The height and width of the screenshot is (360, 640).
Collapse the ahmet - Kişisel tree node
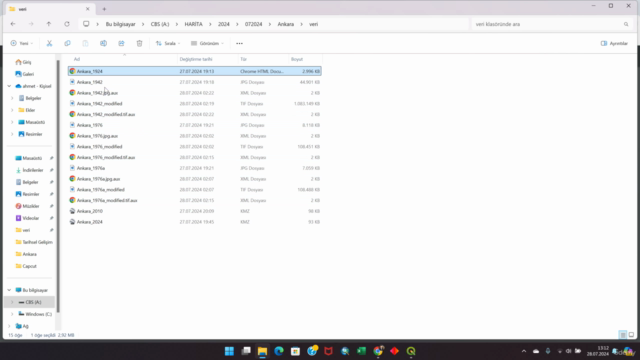[x=9, y=86]
